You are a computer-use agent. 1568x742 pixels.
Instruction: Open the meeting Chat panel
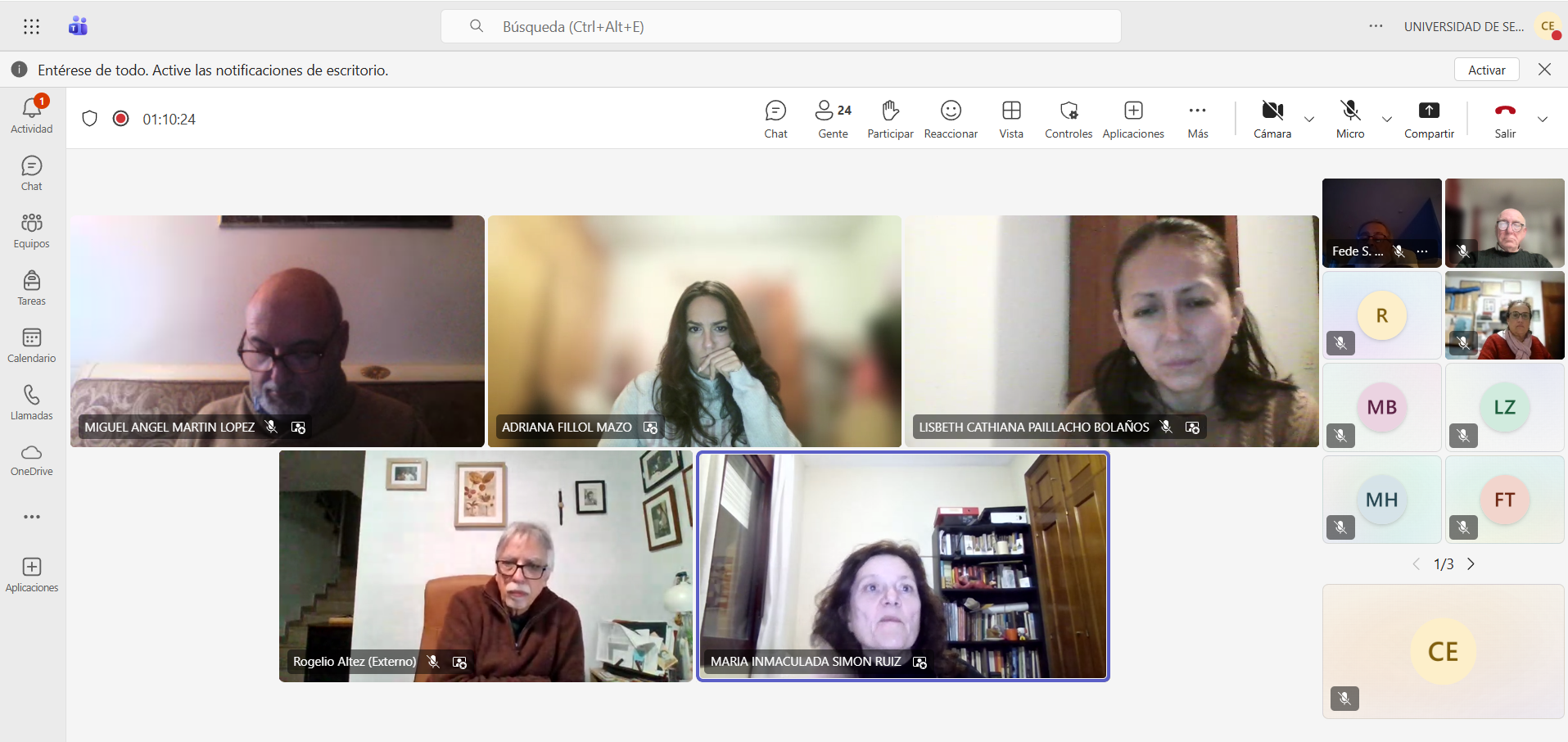coord(775,119)
